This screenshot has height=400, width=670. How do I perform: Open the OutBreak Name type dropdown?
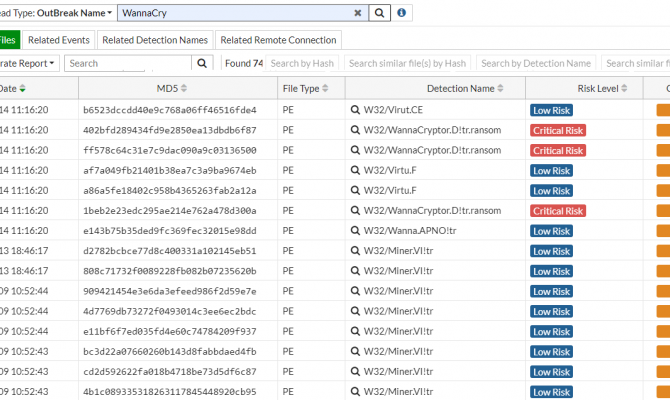[x=74, y=13]
